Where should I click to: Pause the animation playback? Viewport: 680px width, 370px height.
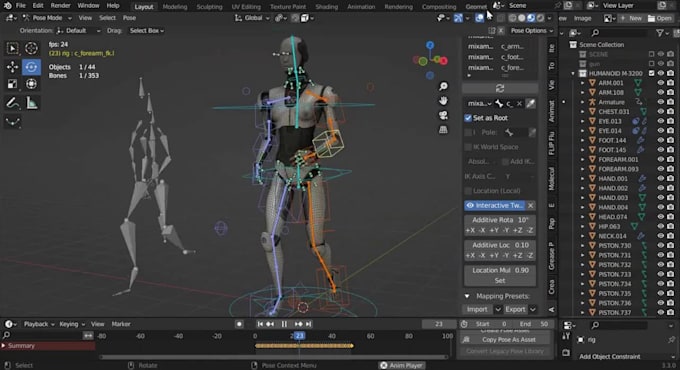click(x=284, y=324)
